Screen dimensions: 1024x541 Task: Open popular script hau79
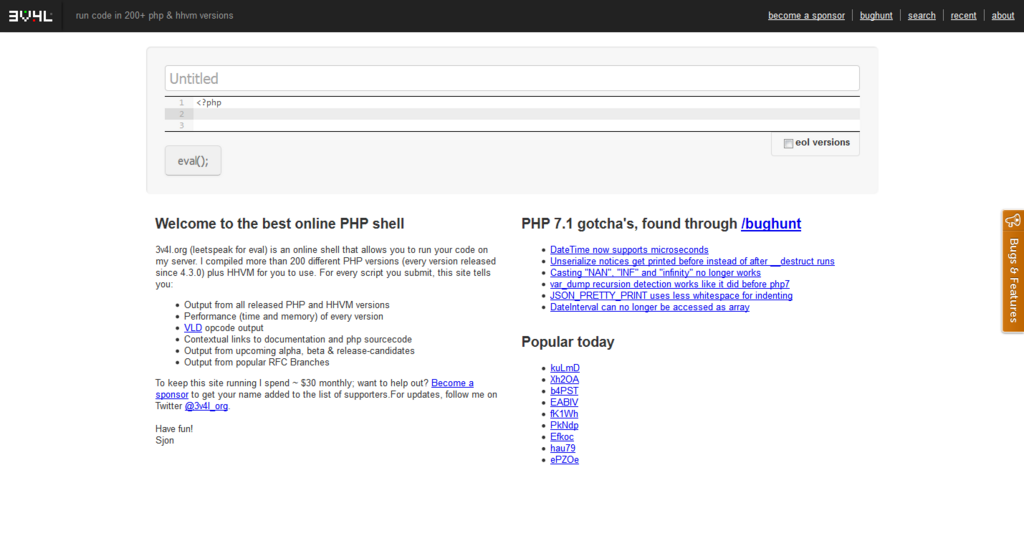[562, 448]
